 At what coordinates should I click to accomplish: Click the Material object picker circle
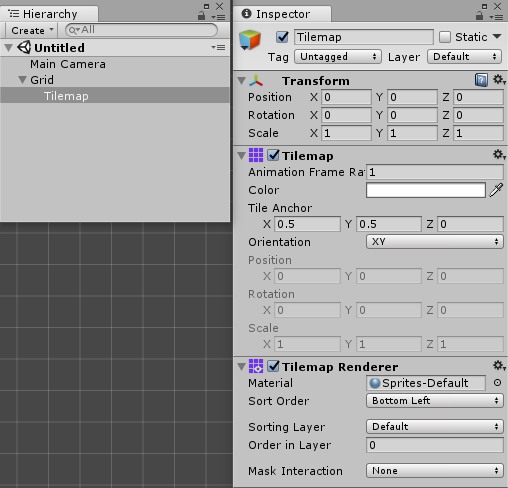point(497,383)
